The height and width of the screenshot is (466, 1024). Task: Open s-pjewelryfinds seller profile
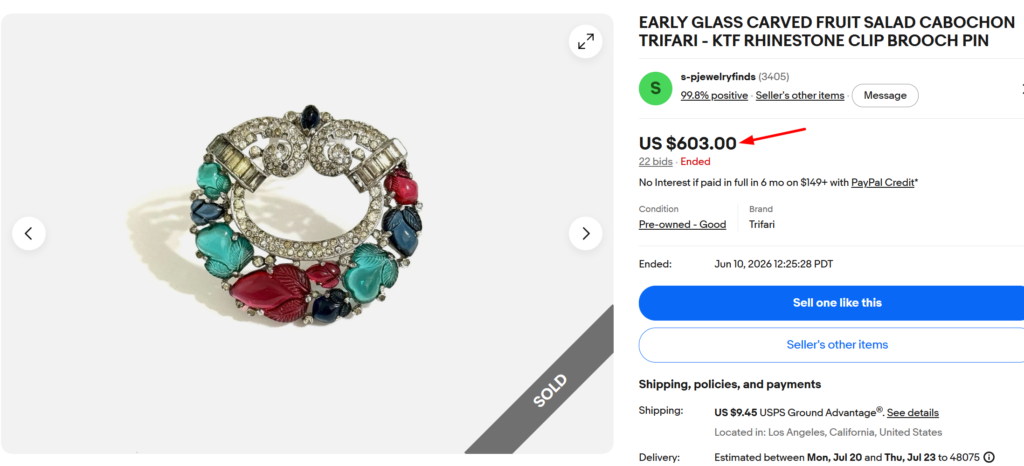(x=718, y=77)
